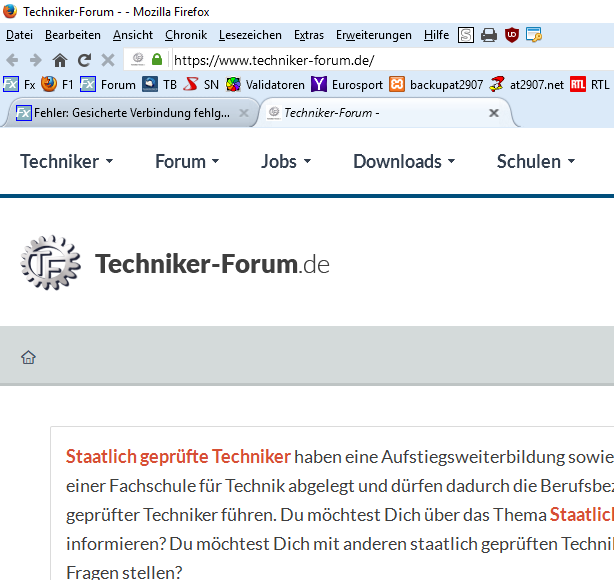The width and height of the screenshot is (614, 580).
Task: Click the Techniker-Forum gear logo
Action: point(51,264)
